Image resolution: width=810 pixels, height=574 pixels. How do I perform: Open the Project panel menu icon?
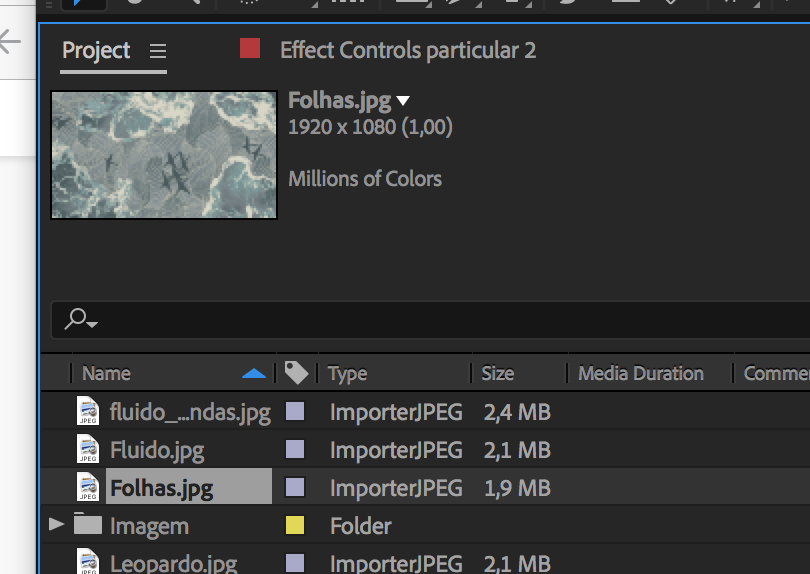(158, 51)
